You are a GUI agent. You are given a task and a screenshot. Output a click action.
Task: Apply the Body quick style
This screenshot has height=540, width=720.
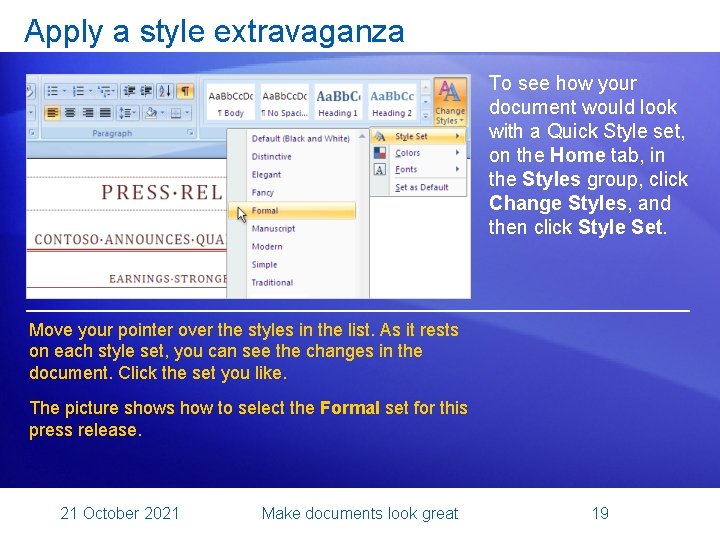(x=231, y=102)
